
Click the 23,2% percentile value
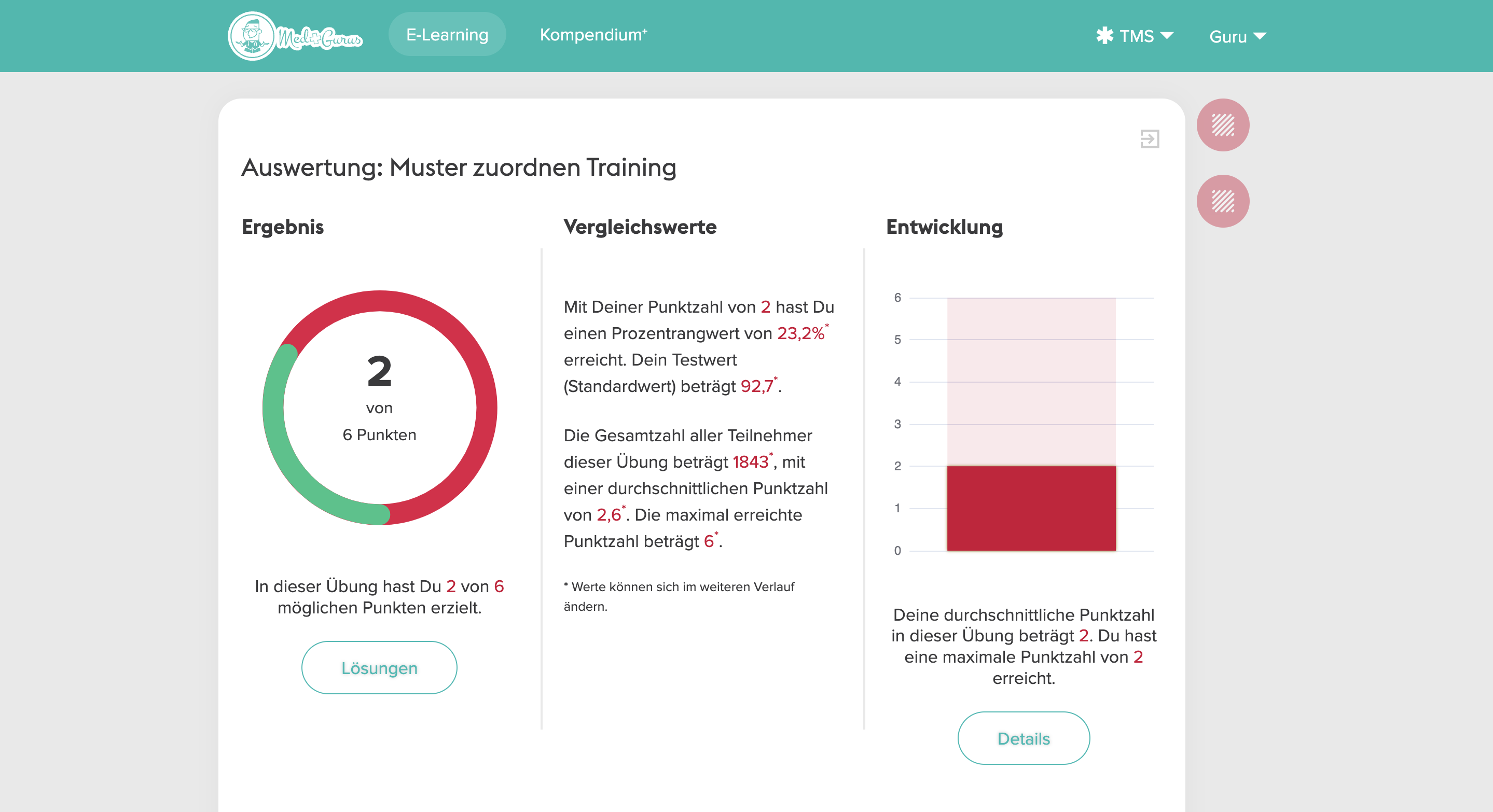pos(800,333)
